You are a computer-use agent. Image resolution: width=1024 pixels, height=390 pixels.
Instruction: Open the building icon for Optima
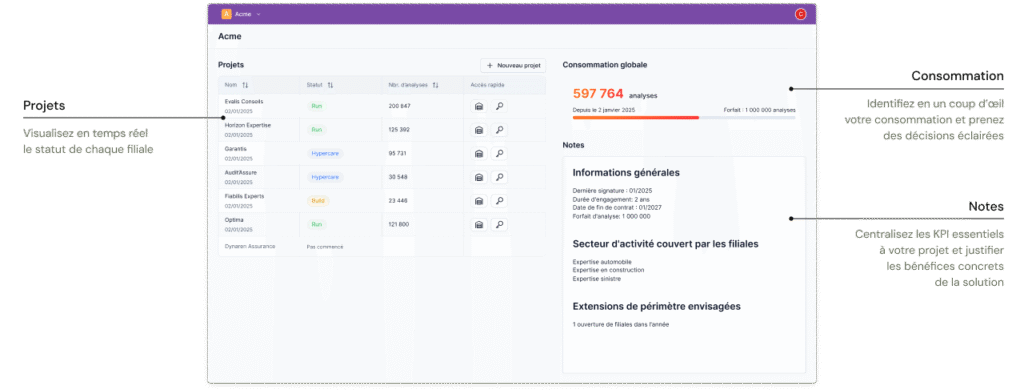[x=479, y=224]
